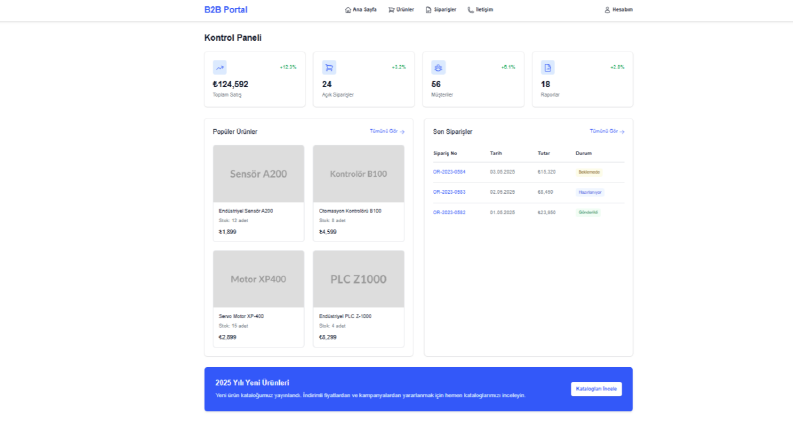The image size is (793, 446).
Task: Click the B2B Portal logo
Action: pos(226,10)
